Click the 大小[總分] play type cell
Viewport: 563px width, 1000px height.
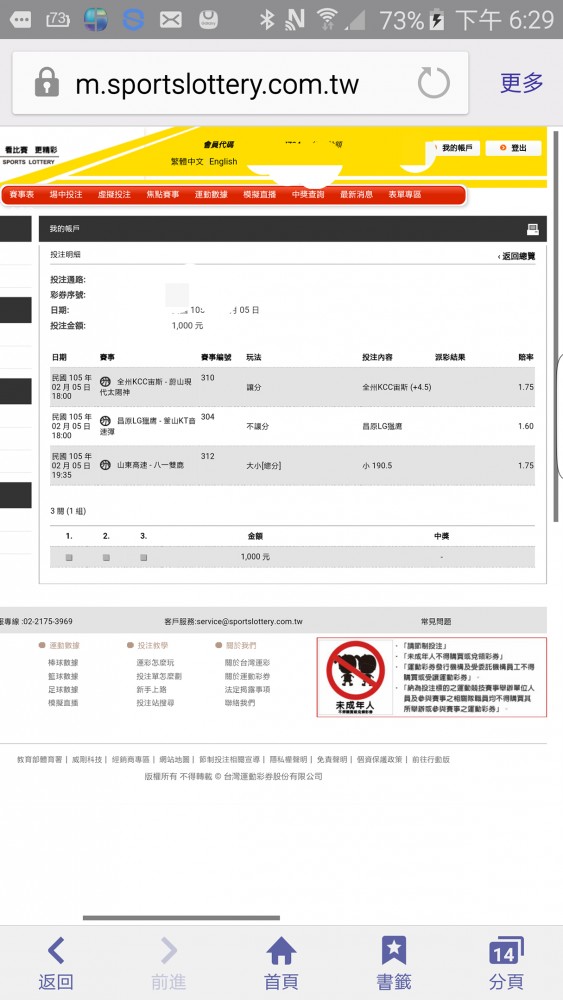coord(264,466)
